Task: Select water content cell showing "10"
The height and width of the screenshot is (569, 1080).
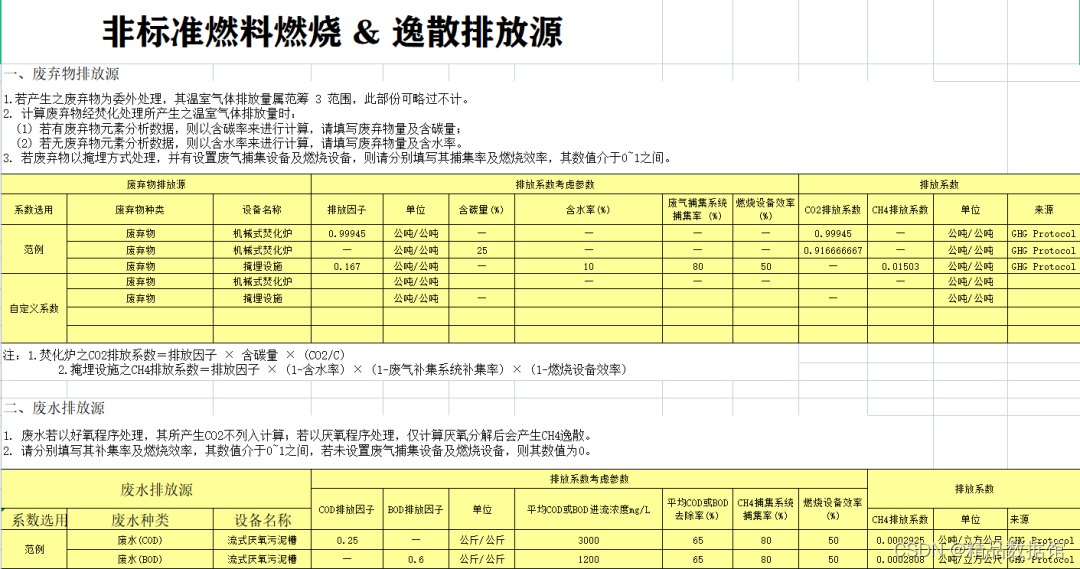Action: point(588,267)
